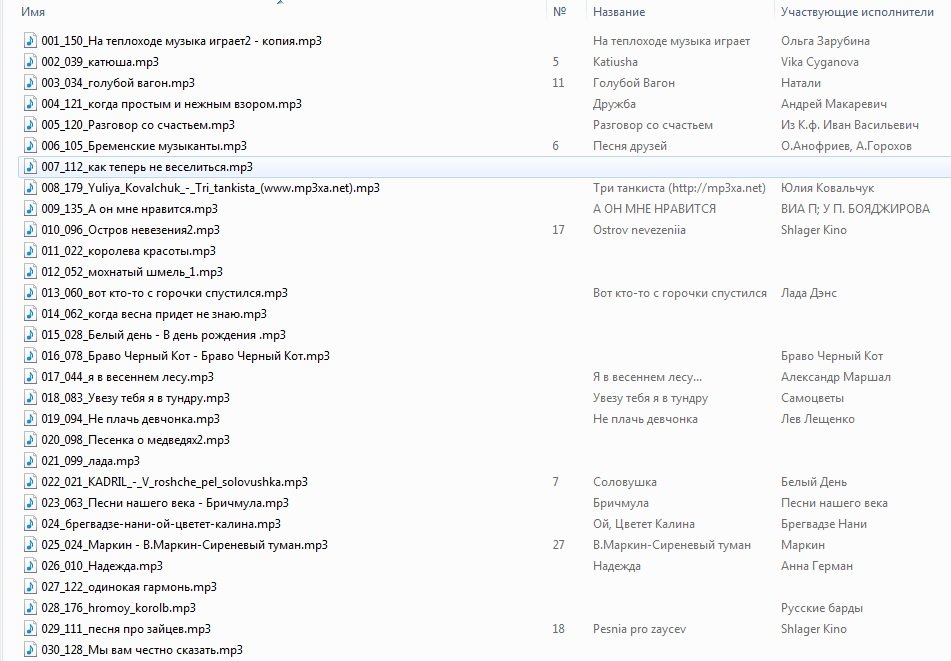The width and height of the screenshot is (951, 661).
Task: Click the audio icon beside 021_099_лада.mp3
Action: tap(29, 461)
